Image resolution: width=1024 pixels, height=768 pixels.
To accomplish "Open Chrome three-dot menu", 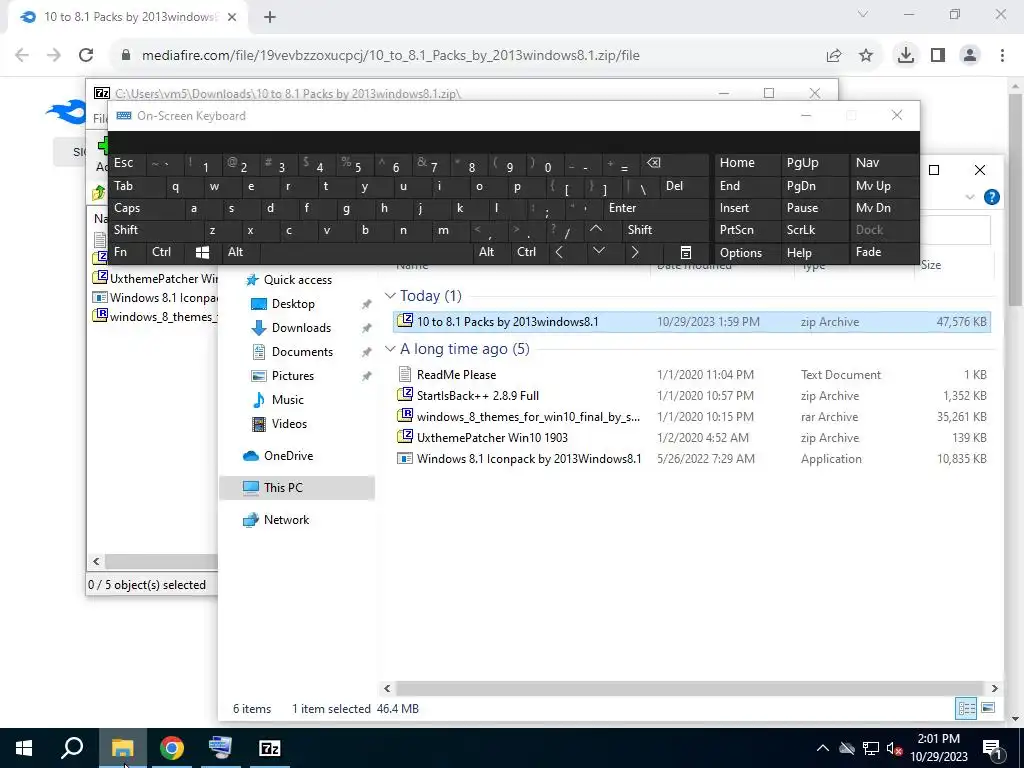I will point(1002,56).
